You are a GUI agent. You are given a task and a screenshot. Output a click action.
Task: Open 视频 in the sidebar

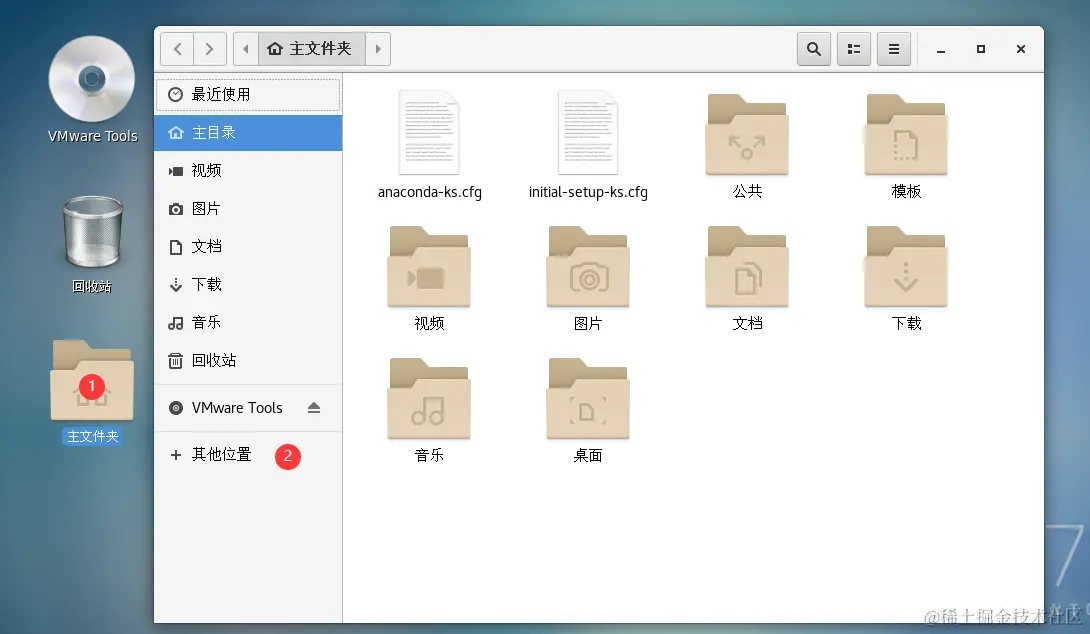click(x=248, y=170)
